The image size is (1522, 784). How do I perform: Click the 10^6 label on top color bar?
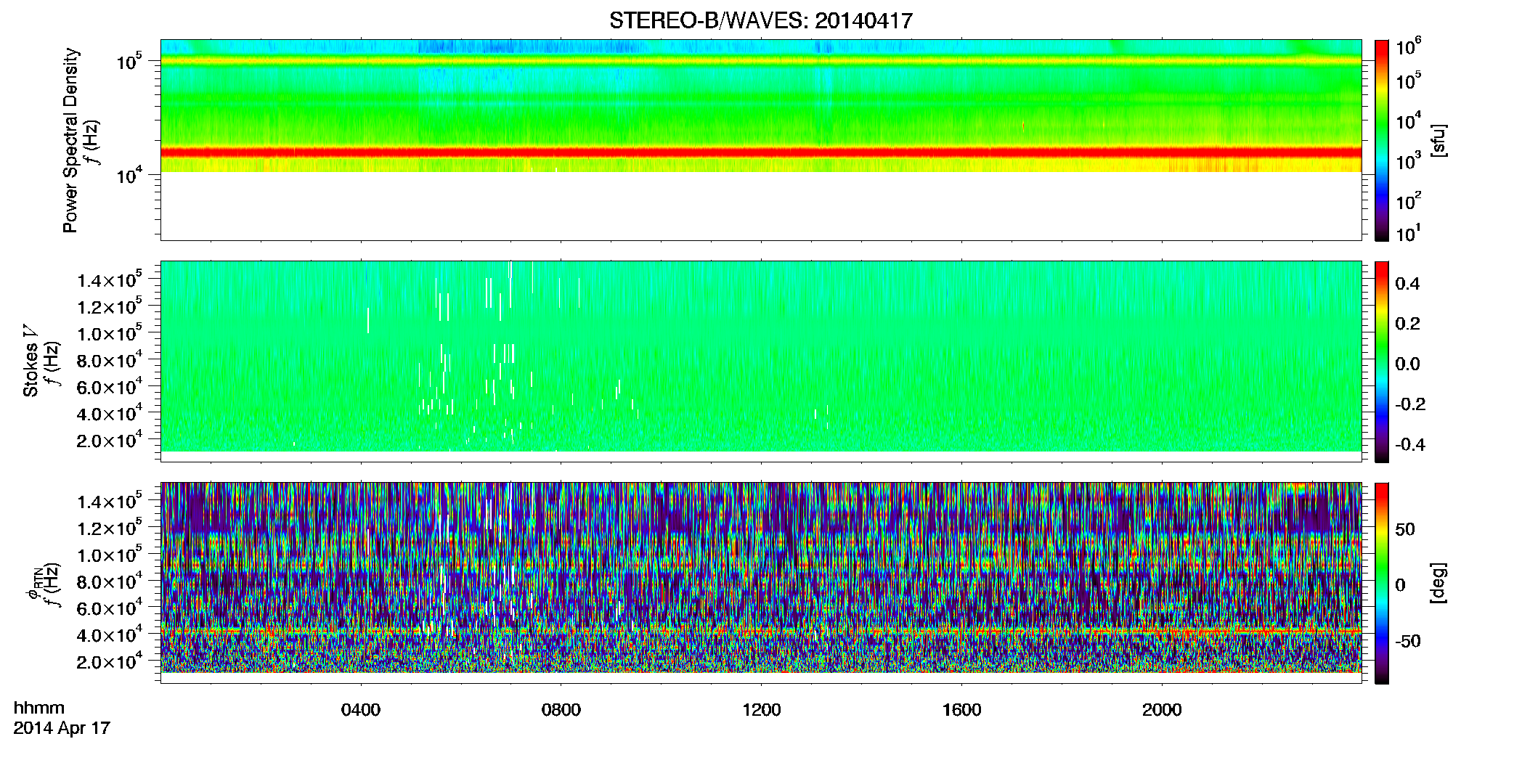pos(1409,48)
